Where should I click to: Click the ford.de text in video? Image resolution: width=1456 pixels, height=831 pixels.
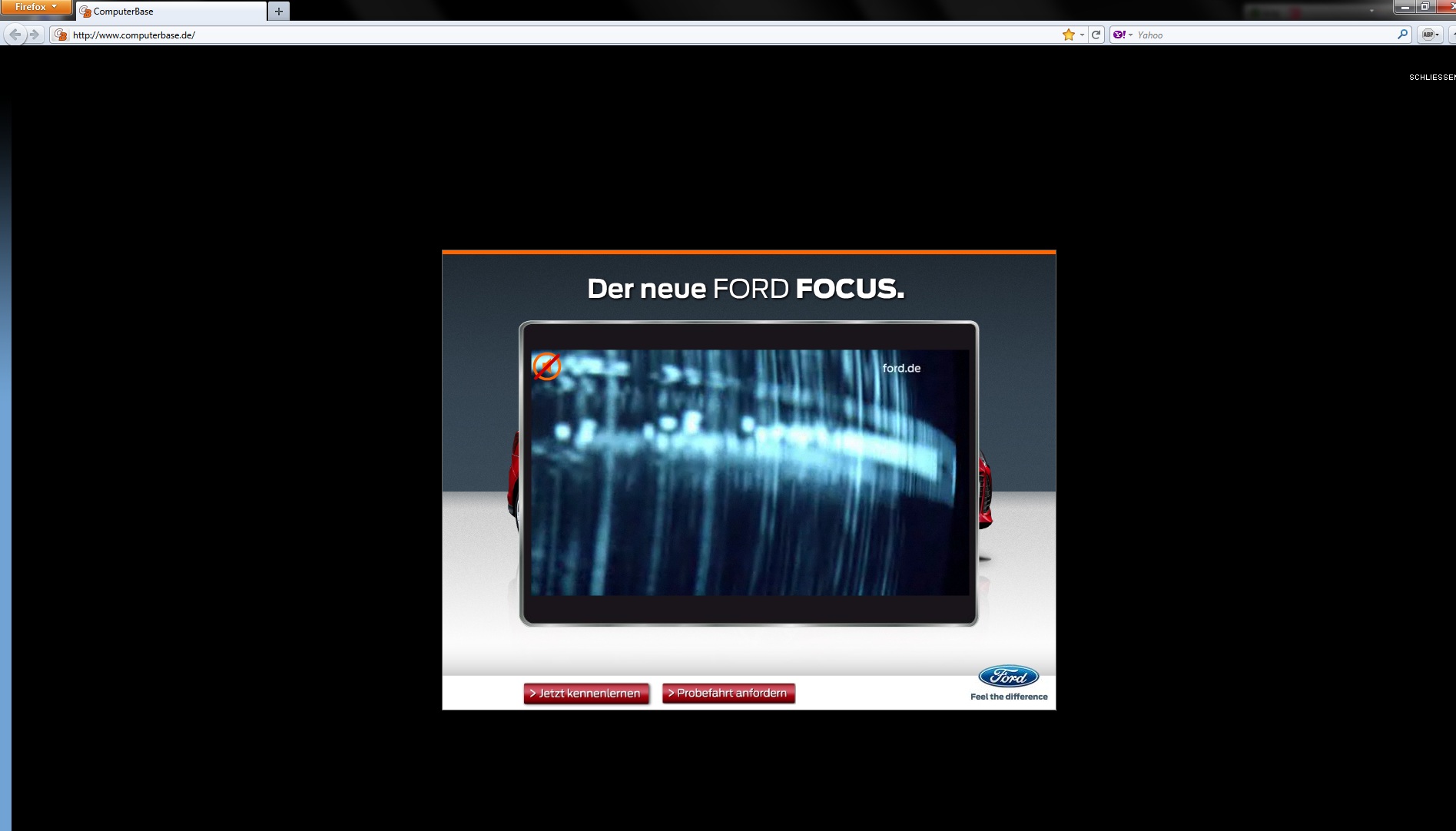(901, 368)
